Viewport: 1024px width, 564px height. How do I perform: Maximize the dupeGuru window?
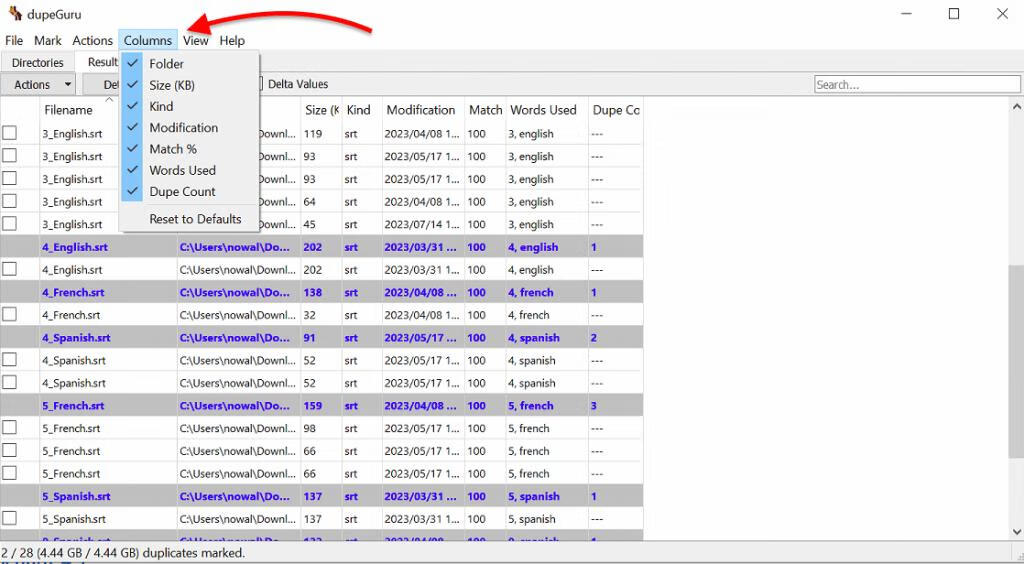point(954,14)
